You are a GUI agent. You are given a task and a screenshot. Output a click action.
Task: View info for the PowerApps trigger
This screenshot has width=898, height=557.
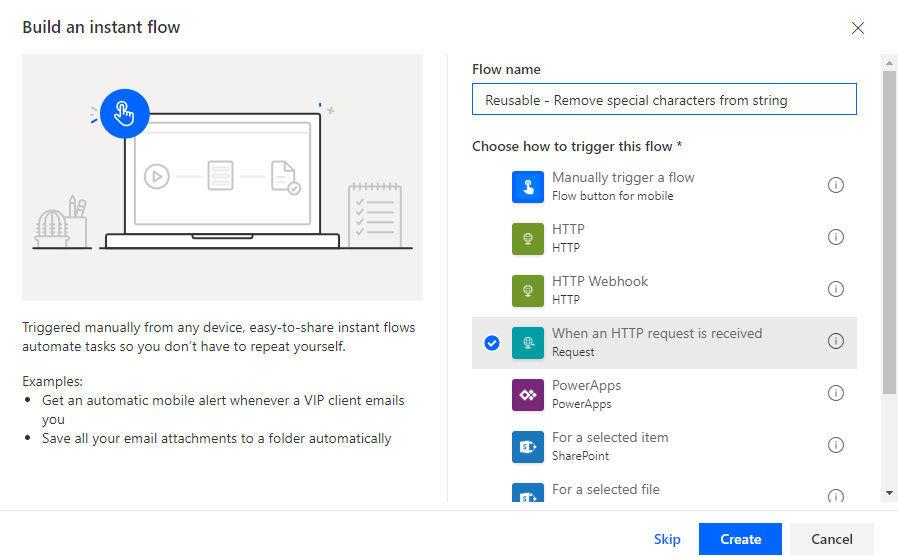836,393
